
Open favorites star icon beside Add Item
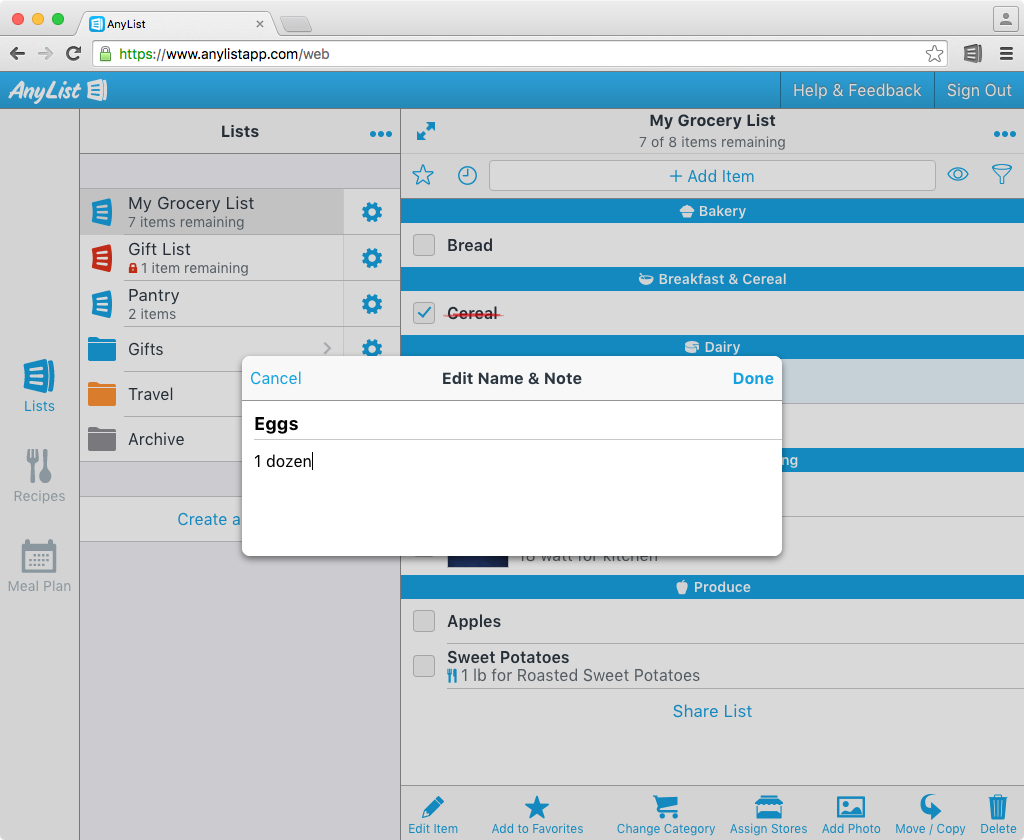[423, 175]
